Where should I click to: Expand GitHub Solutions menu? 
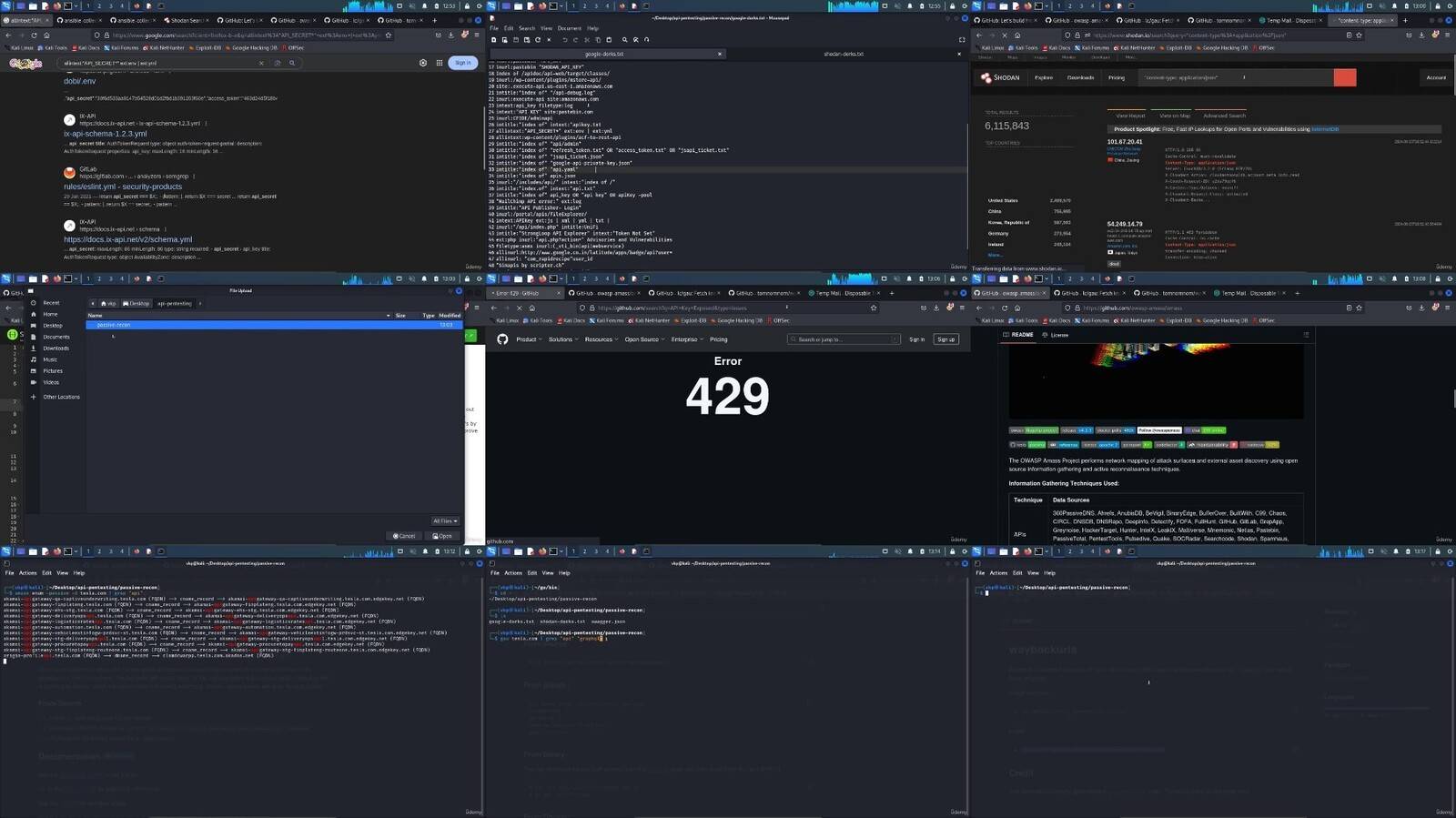tap(562, 339)
